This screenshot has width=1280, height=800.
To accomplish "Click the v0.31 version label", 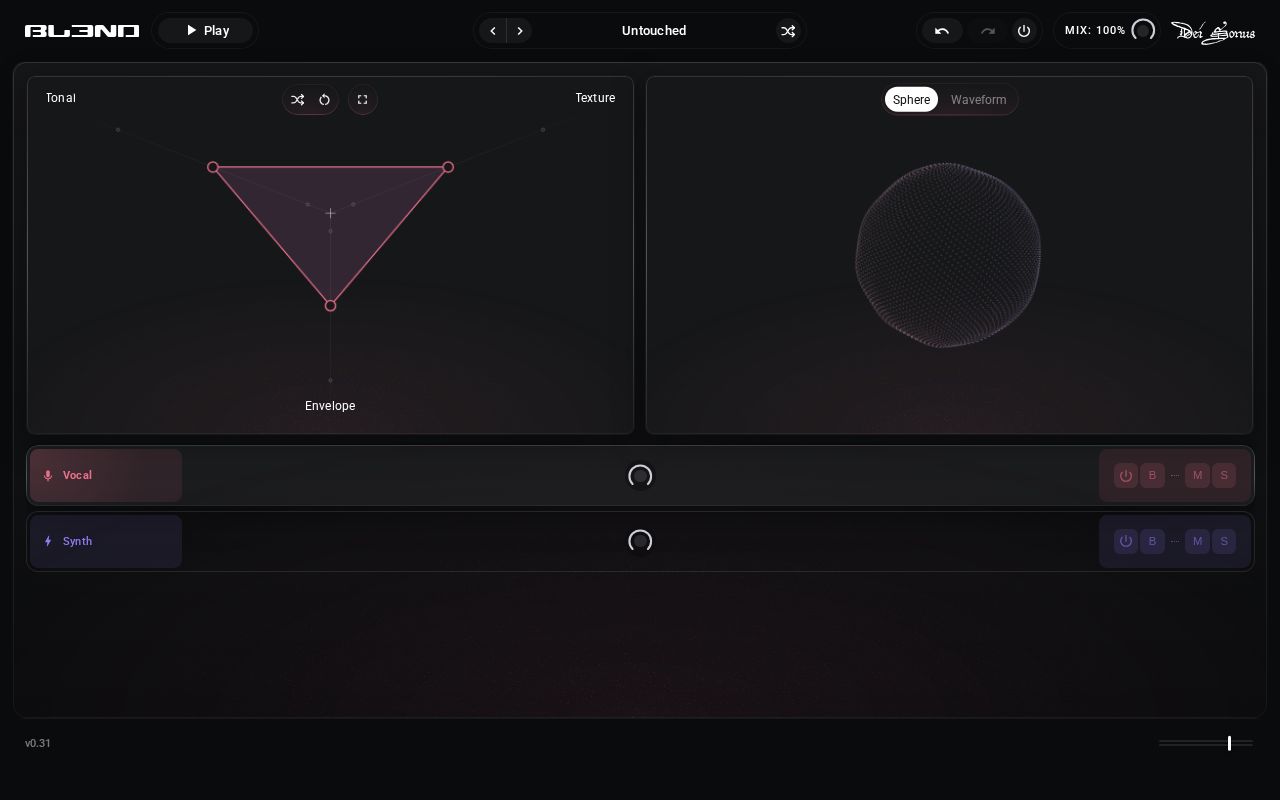I will (x=38, y=744).
